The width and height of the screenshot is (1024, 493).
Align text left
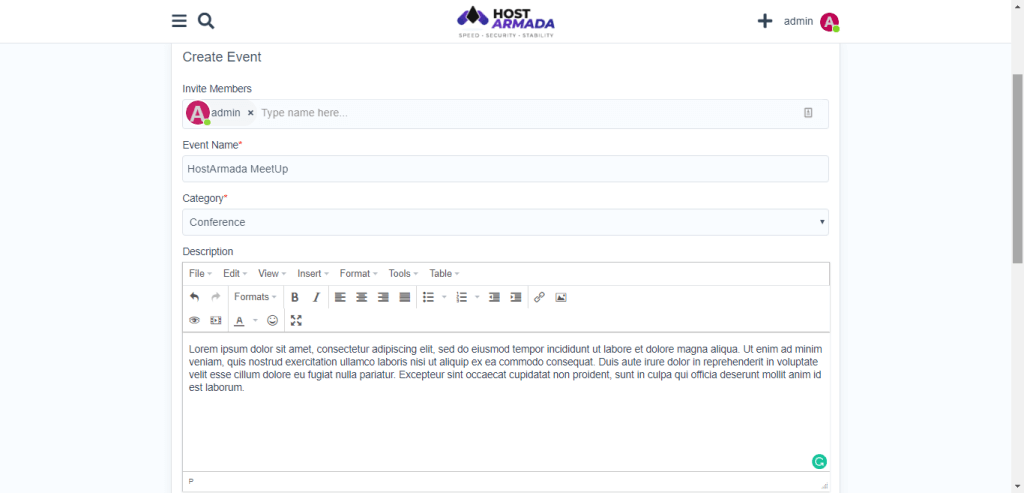pos(340,297)
